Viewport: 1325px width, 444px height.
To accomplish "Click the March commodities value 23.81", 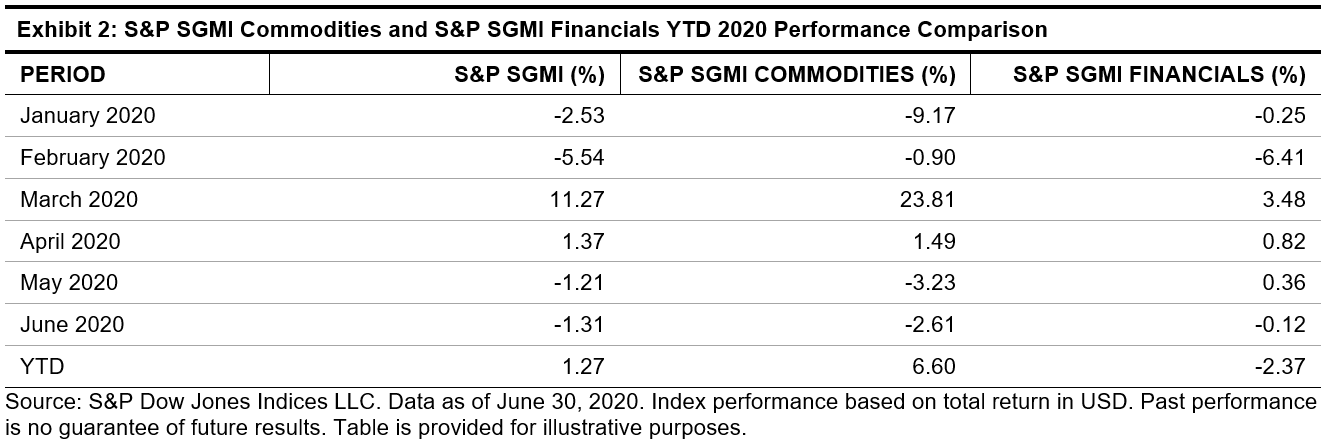I will (930, 200).
